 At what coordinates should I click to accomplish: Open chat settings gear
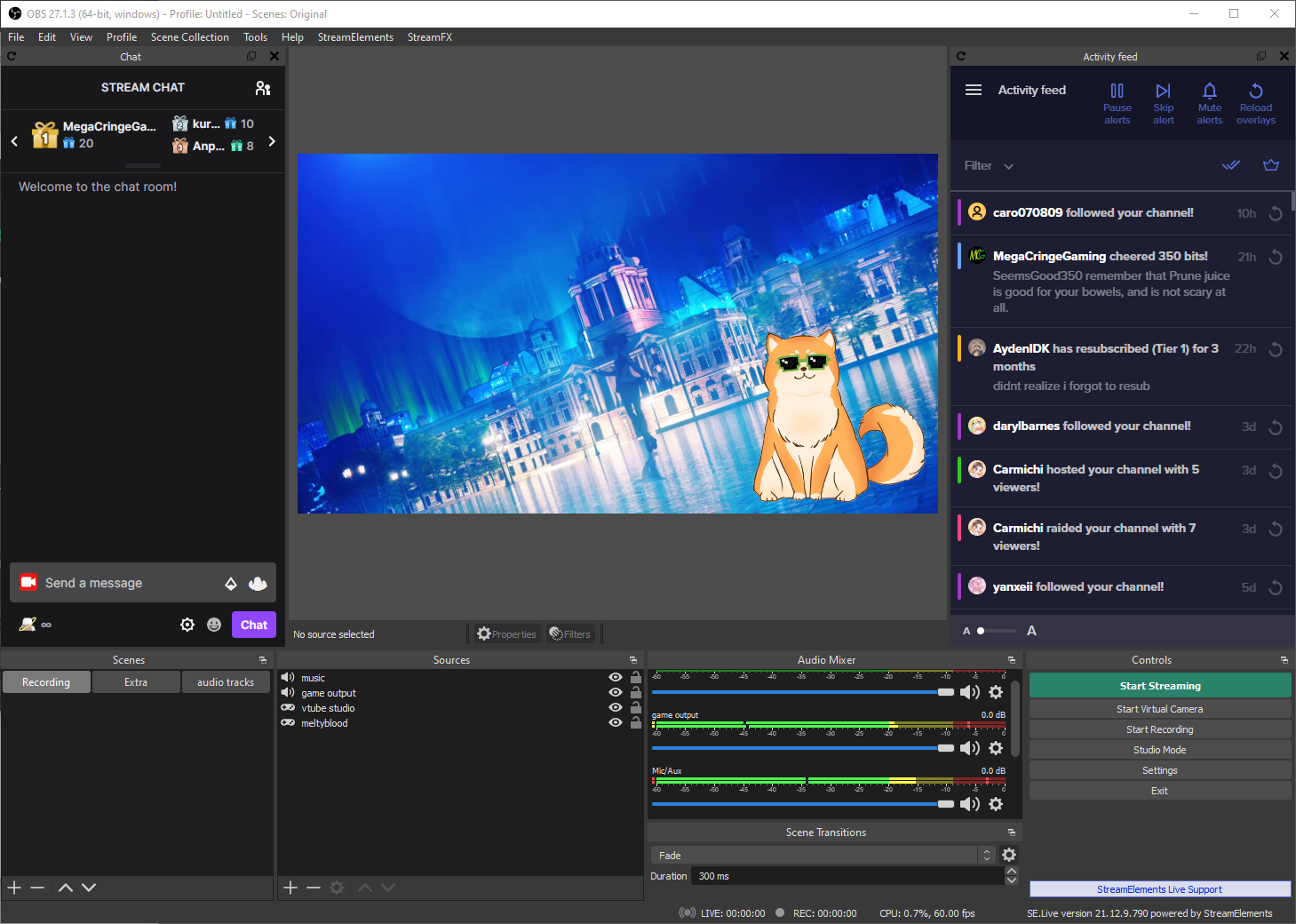[x=187, y=625]
